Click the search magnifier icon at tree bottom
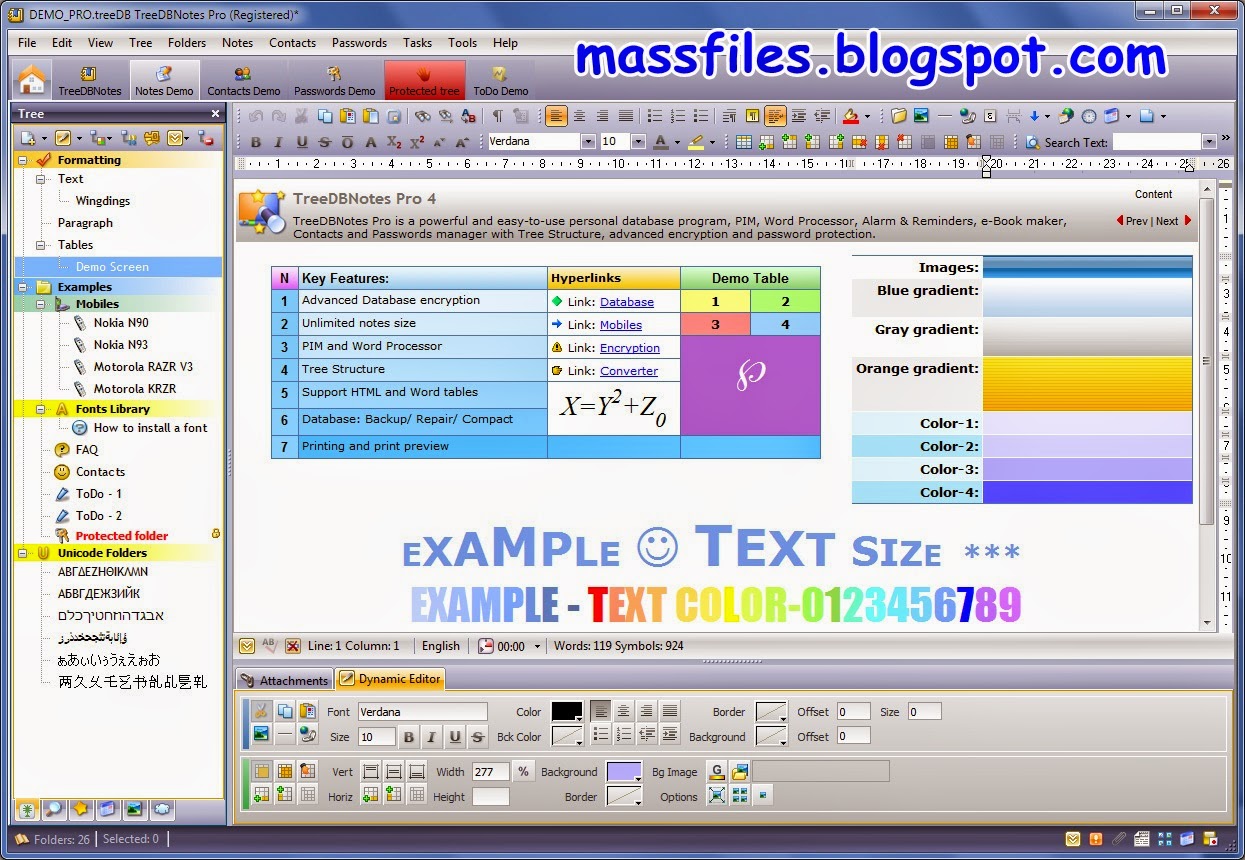Viewport: 1245px width, 860px height. [x=53, y=808]
